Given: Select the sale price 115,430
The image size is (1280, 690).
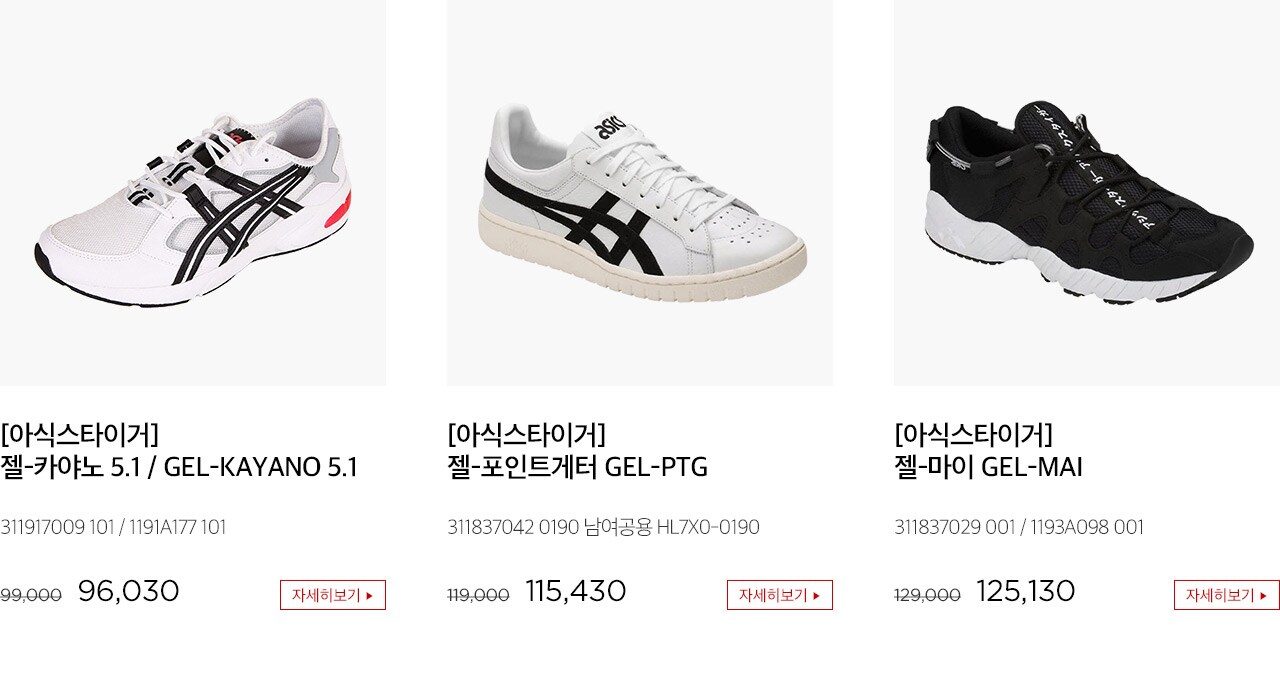Looking at the screenshot, I should [x=576, y=591].
